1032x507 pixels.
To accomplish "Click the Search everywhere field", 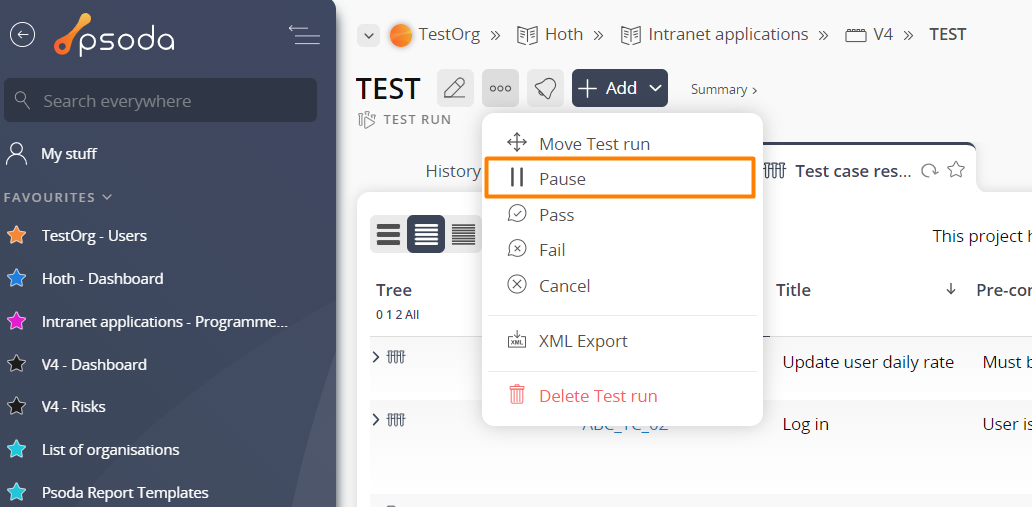I will pyautogui.click(x=161, y=101).
